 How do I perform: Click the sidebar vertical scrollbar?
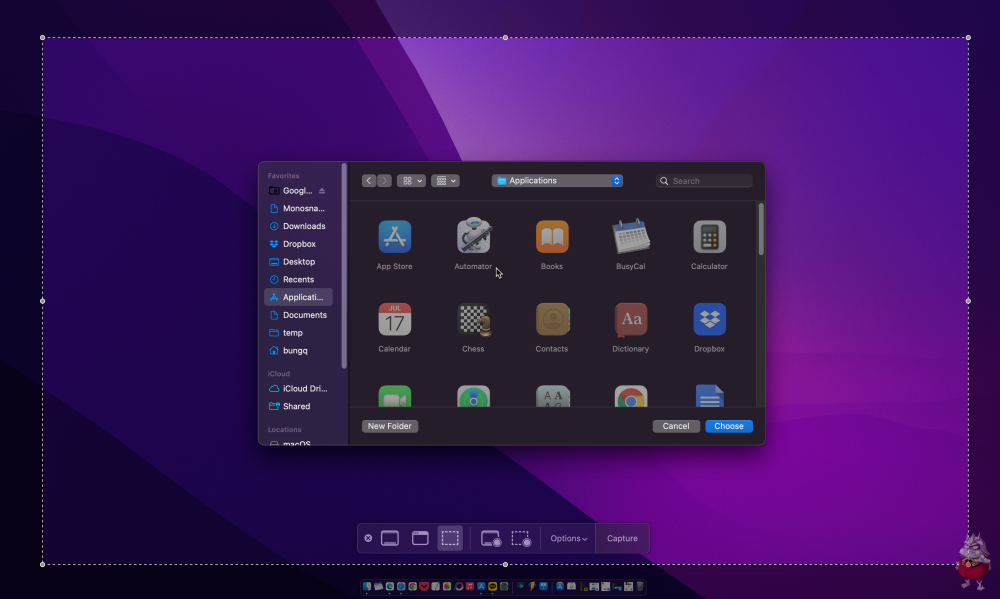[x=344, y=266]
